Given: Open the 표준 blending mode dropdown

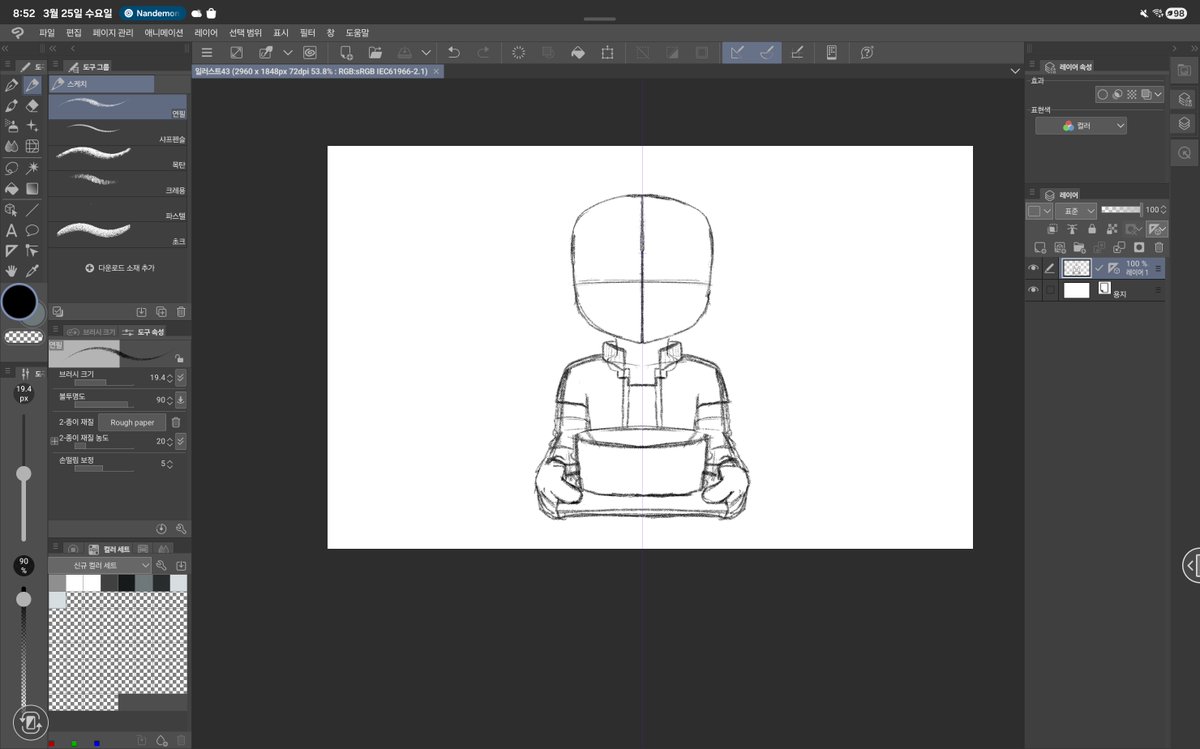Looking at the screenshot, I should [1076, 211].
